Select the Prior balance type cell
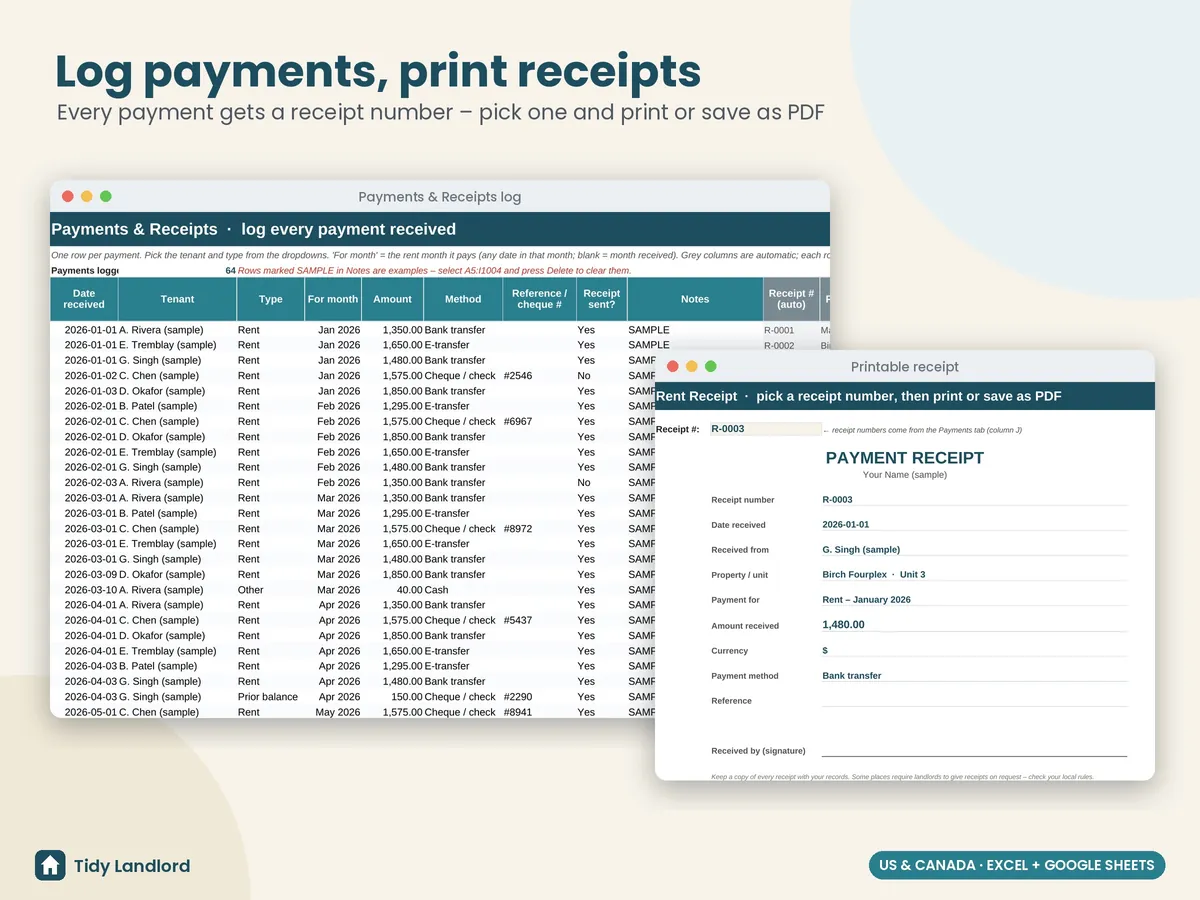 [271, 696]
